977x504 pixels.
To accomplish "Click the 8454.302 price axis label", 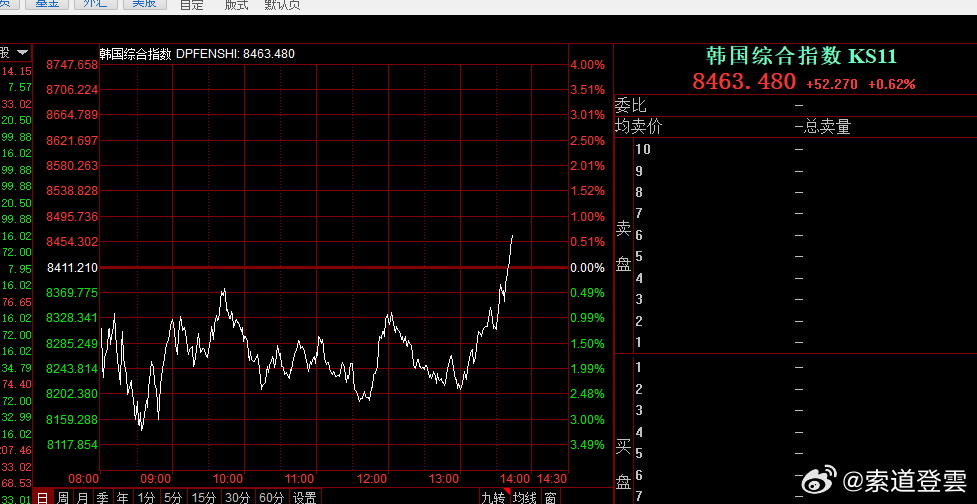I will 72,241.
